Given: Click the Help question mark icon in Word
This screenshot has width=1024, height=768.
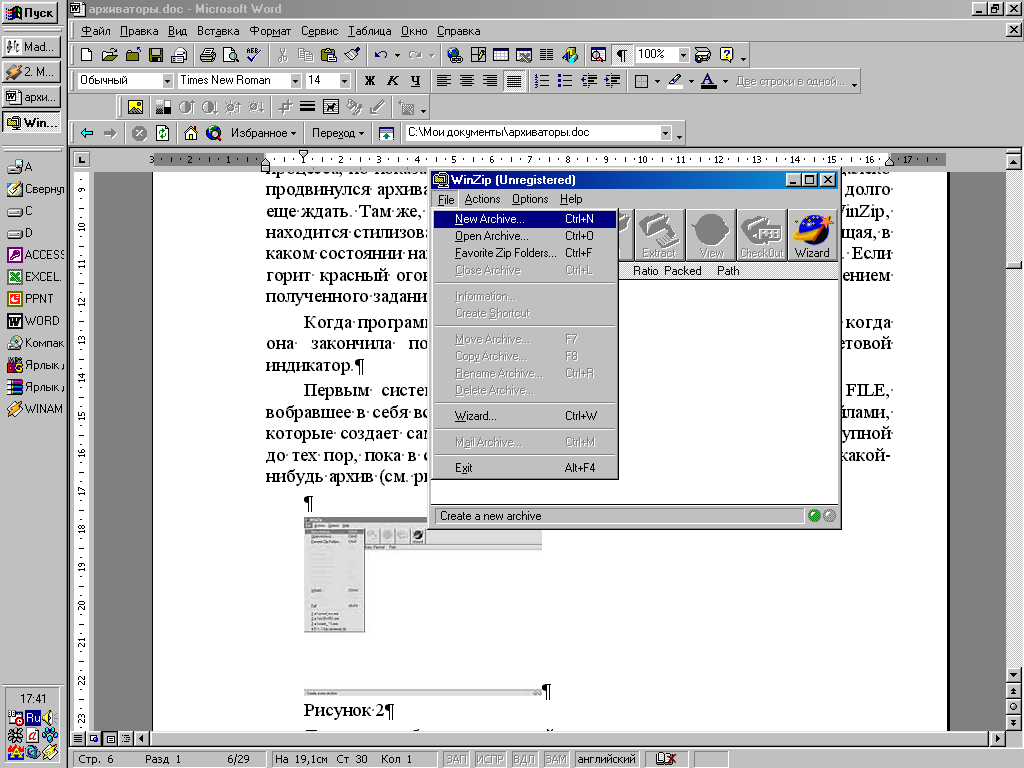Looking at the screenshot, I should pyautogui.click(x=726, y=55).
